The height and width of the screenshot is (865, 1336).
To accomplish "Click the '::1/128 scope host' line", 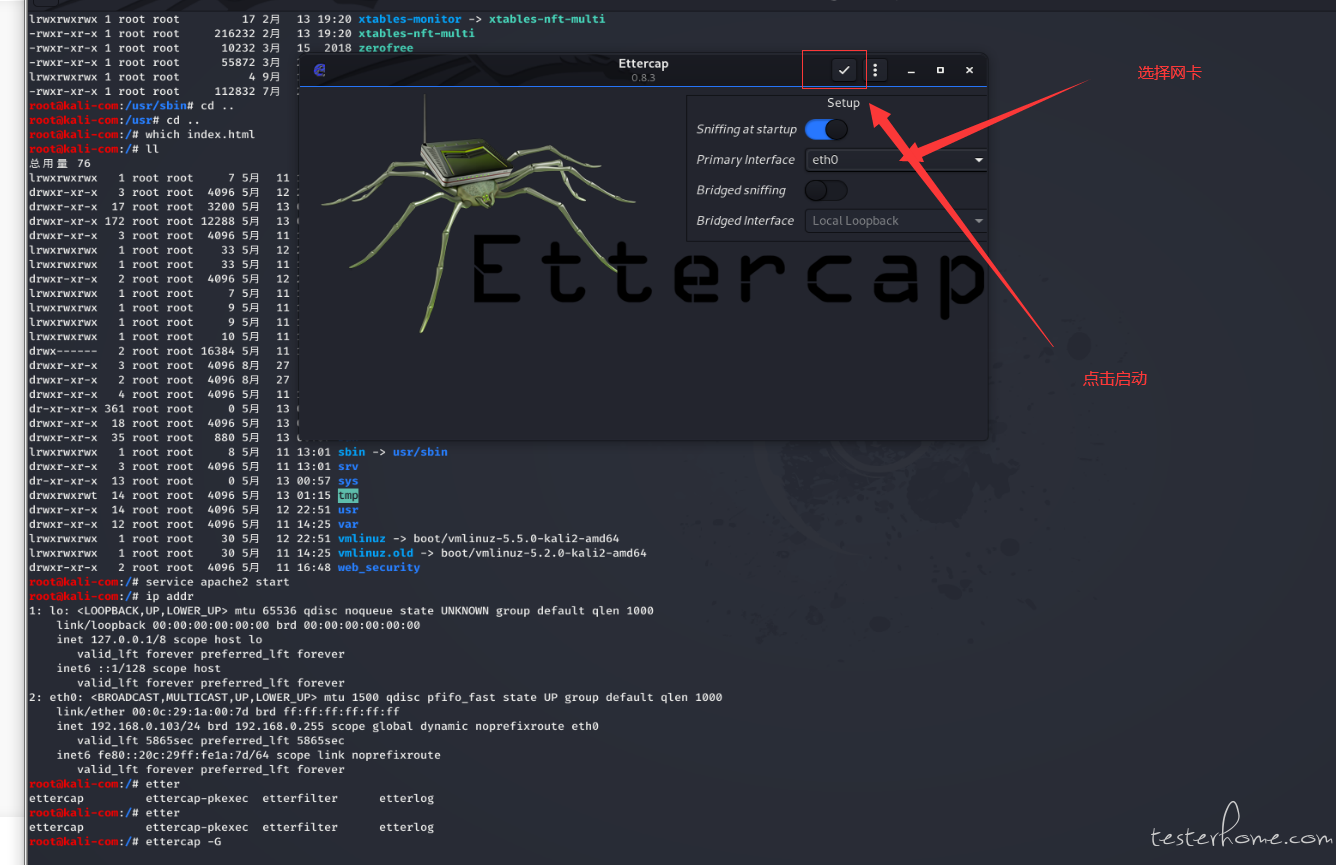I will pyautogui.click(x=139, y=668).
